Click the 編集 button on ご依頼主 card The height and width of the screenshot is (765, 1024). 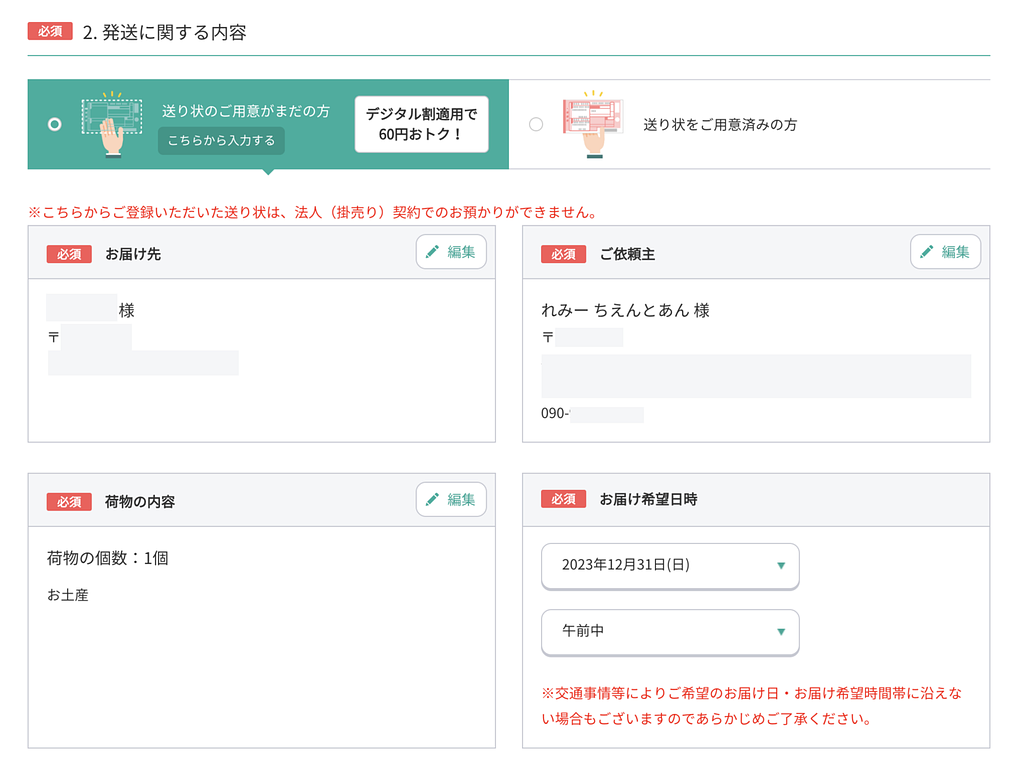coord(945,252)
